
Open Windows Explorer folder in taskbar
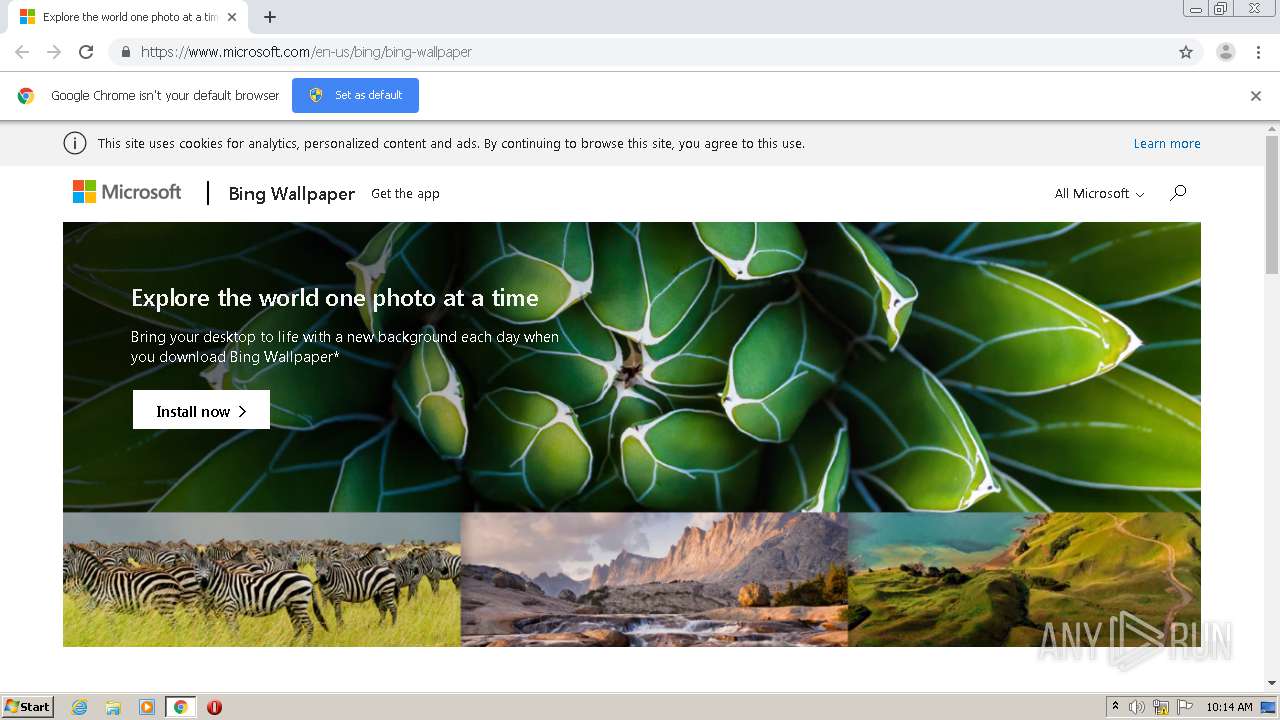coord(113,707)
